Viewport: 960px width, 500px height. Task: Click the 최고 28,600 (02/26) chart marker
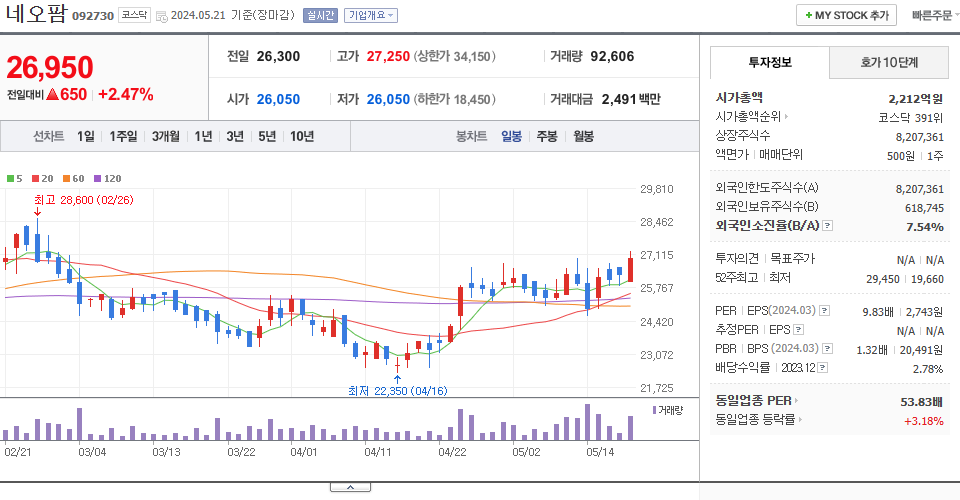(x=84, y=200)
